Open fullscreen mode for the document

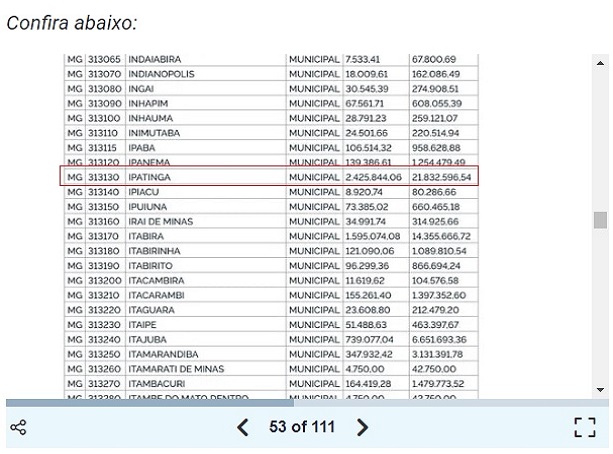coord(585,428)
